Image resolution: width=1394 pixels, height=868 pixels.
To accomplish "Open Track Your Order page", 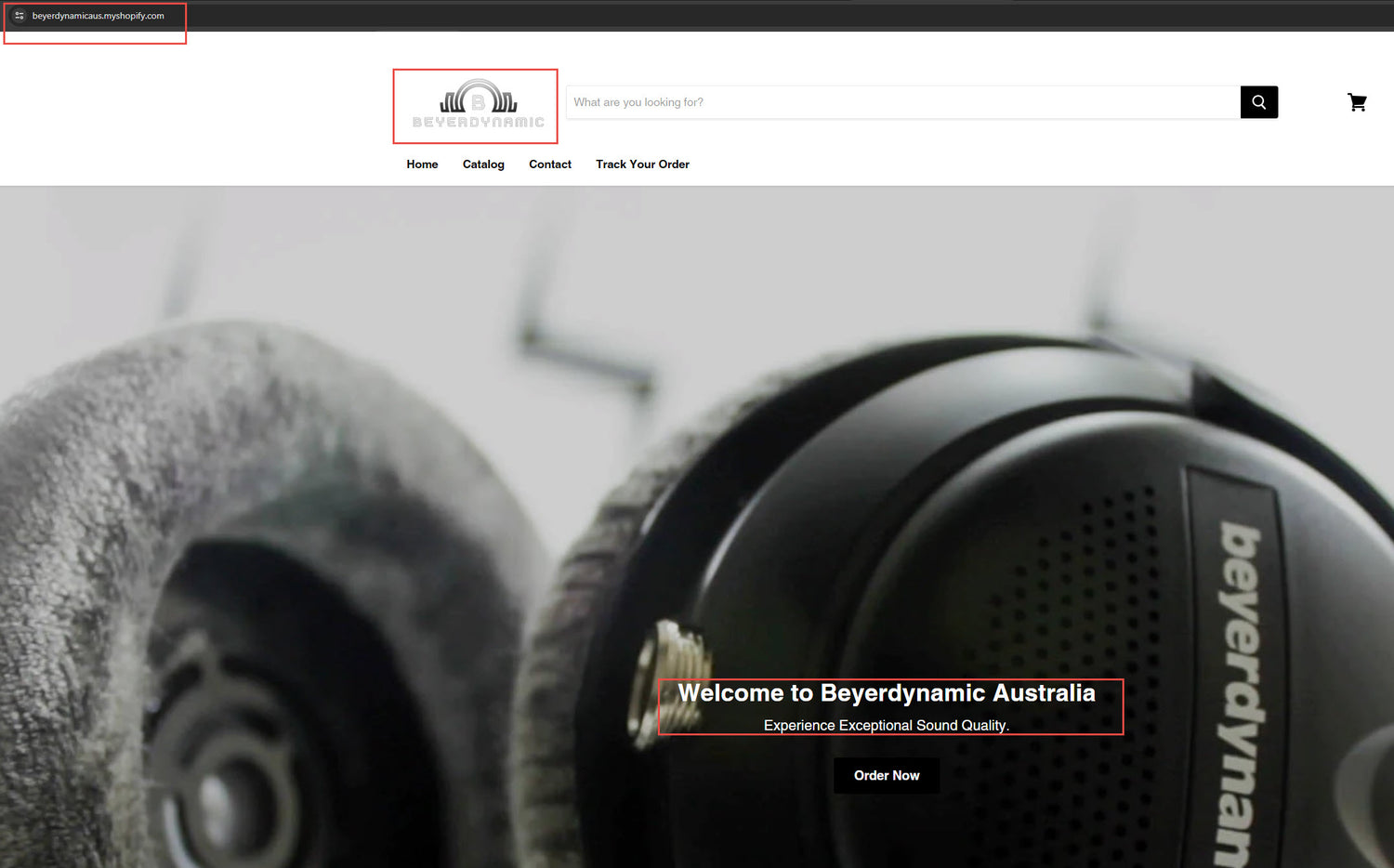I will click(642, 164).
